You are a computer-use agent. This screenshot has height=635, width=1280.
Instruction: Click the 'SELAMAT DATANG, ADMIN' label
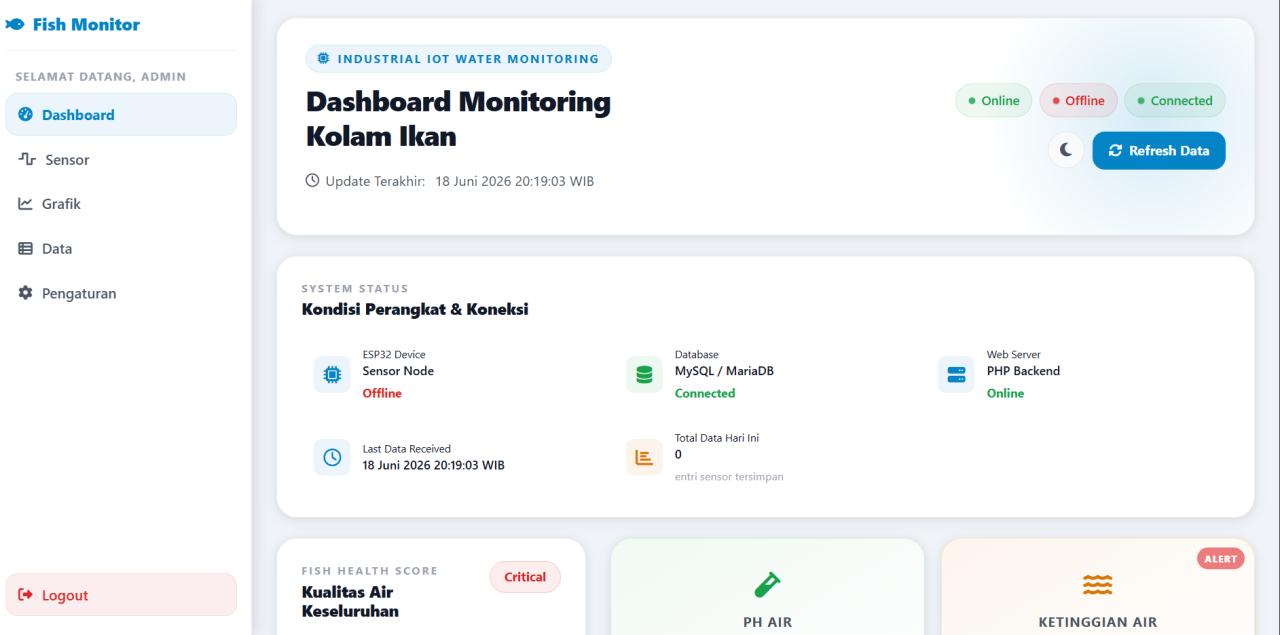point(100,77)
